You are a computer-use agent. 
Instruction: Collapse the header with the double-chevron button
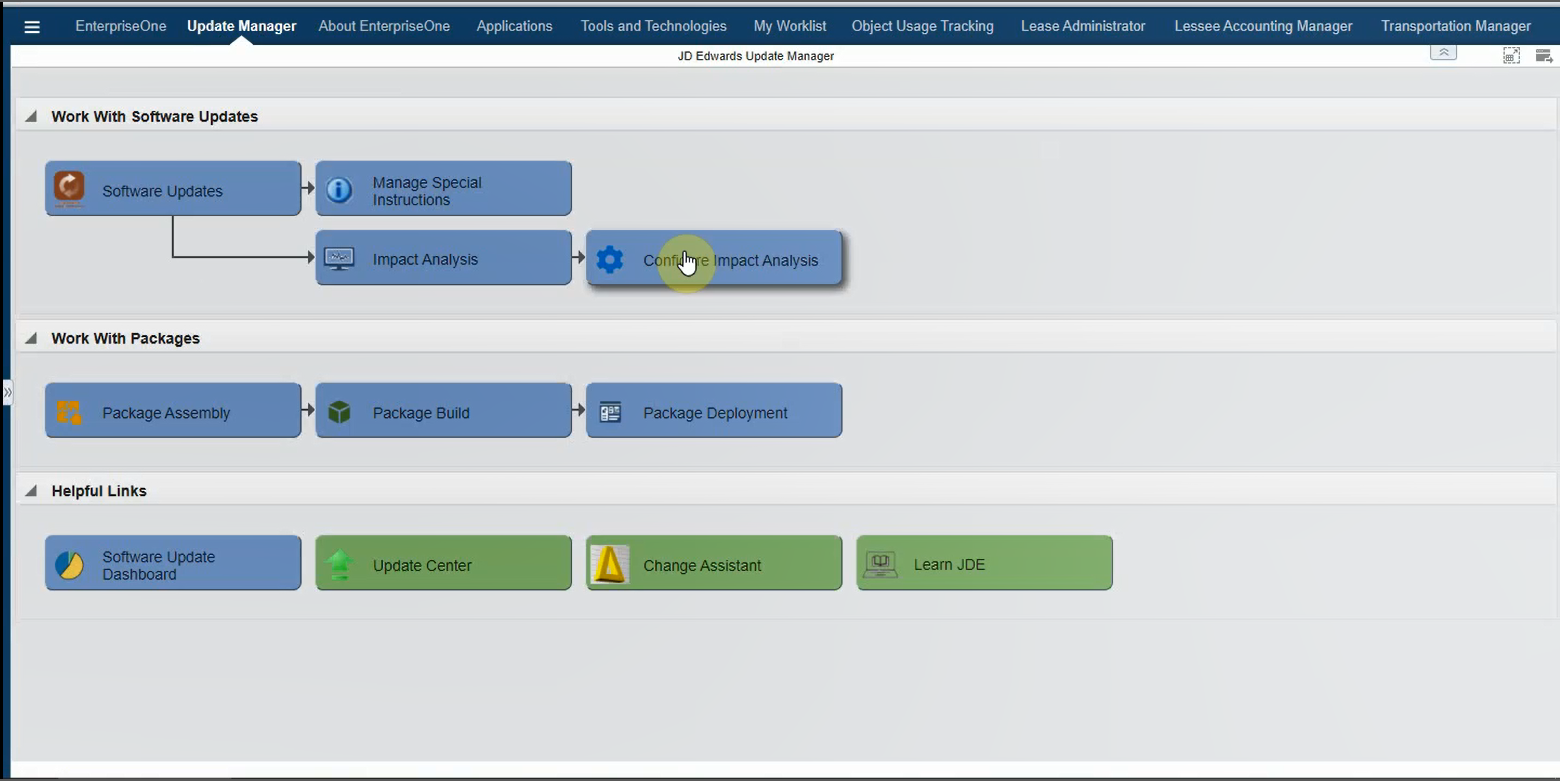coord(1443,52)
